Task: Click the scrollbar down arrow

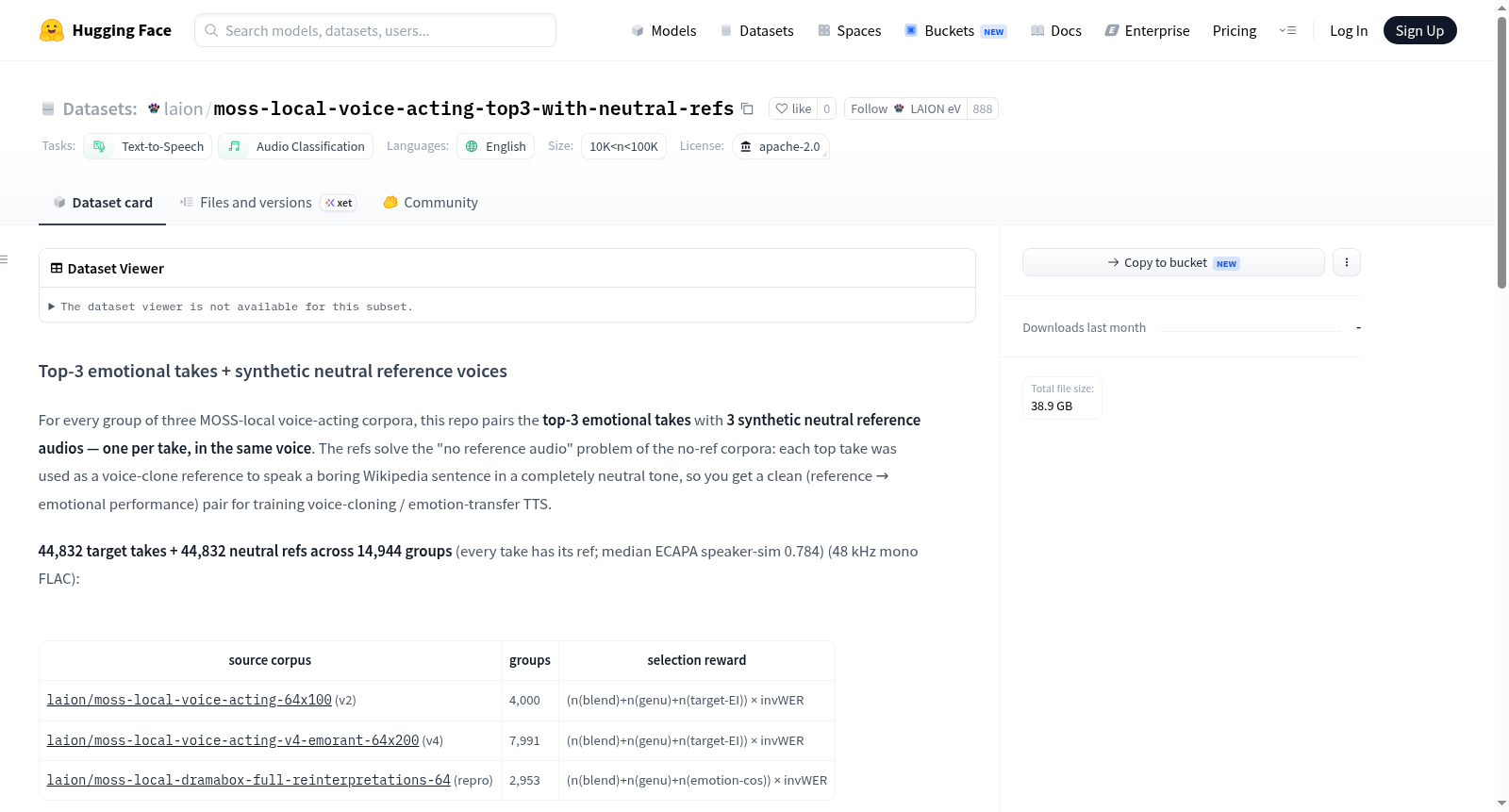Action: click(x=1502, y=804)
